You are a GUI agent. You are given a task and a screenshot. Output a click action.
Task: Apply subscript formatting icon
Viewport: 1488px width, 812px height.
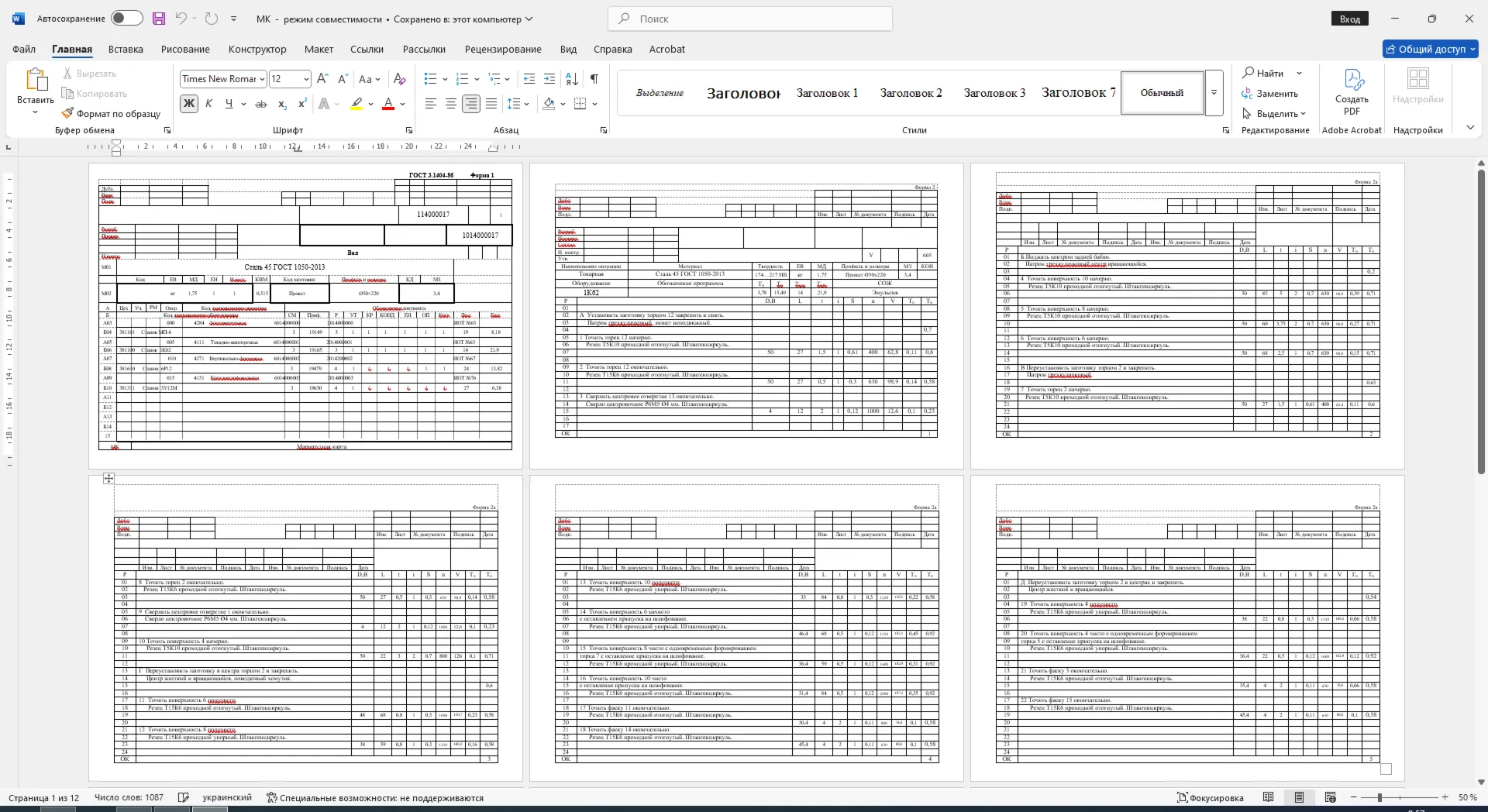point(282,104)
